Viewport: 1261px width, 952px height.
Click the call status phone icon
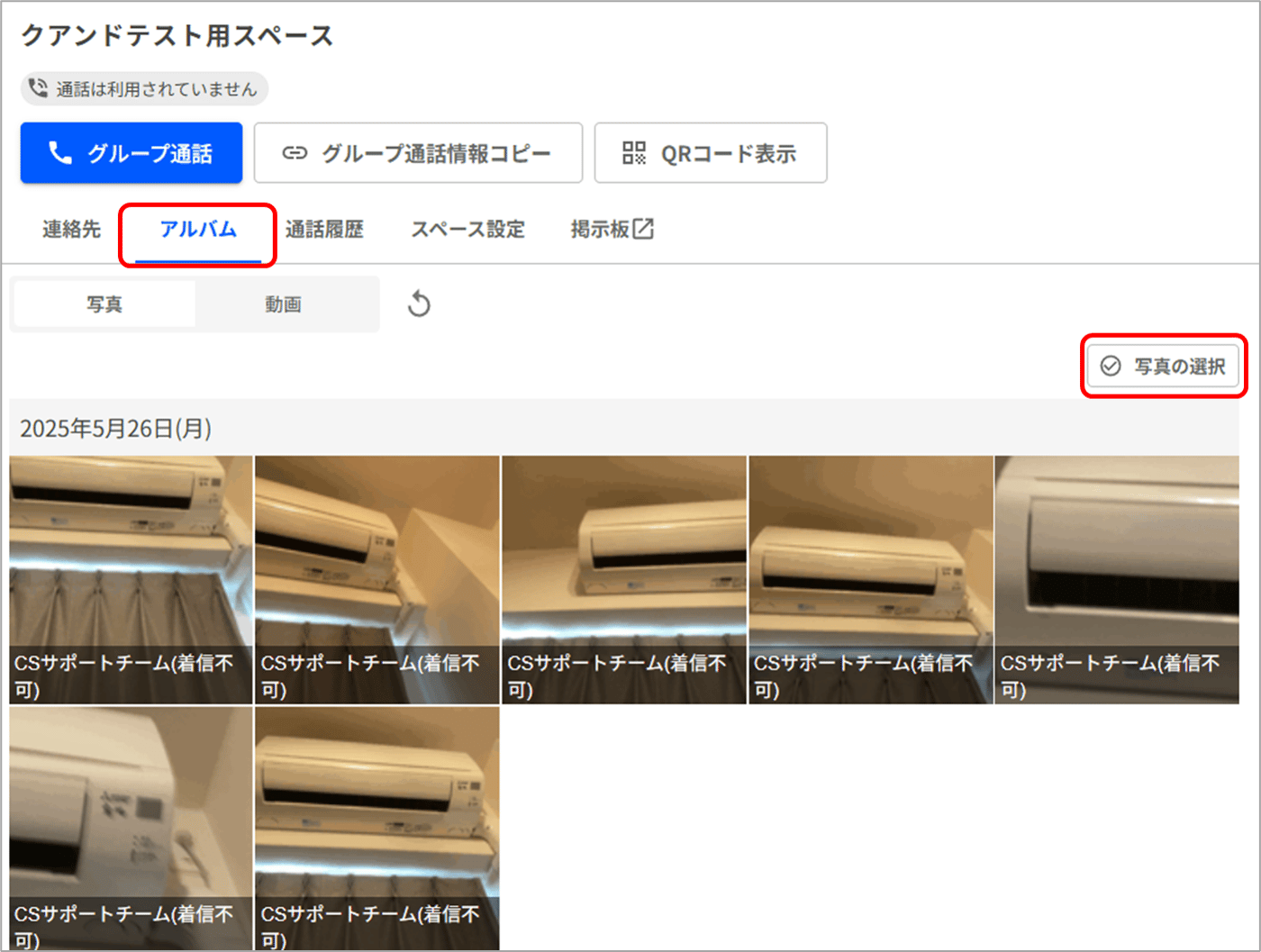coord(38,87)
